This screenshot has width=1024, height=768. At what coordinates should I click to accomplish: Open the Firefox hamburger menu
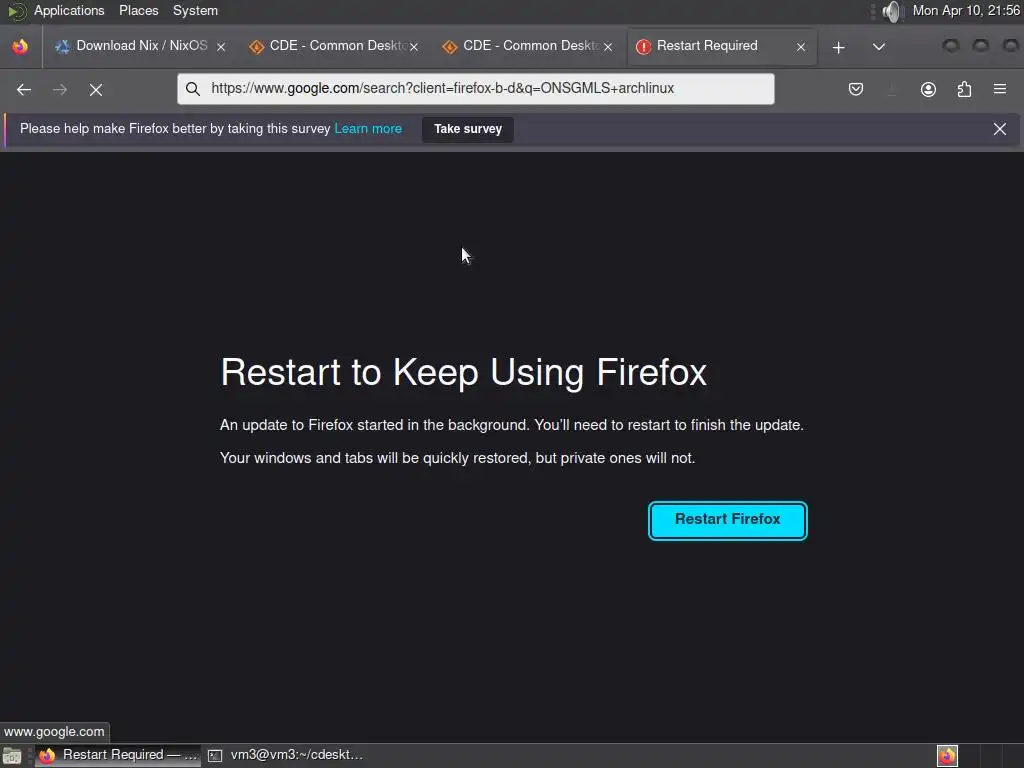pyautogui.click(x=1000, y=89)
